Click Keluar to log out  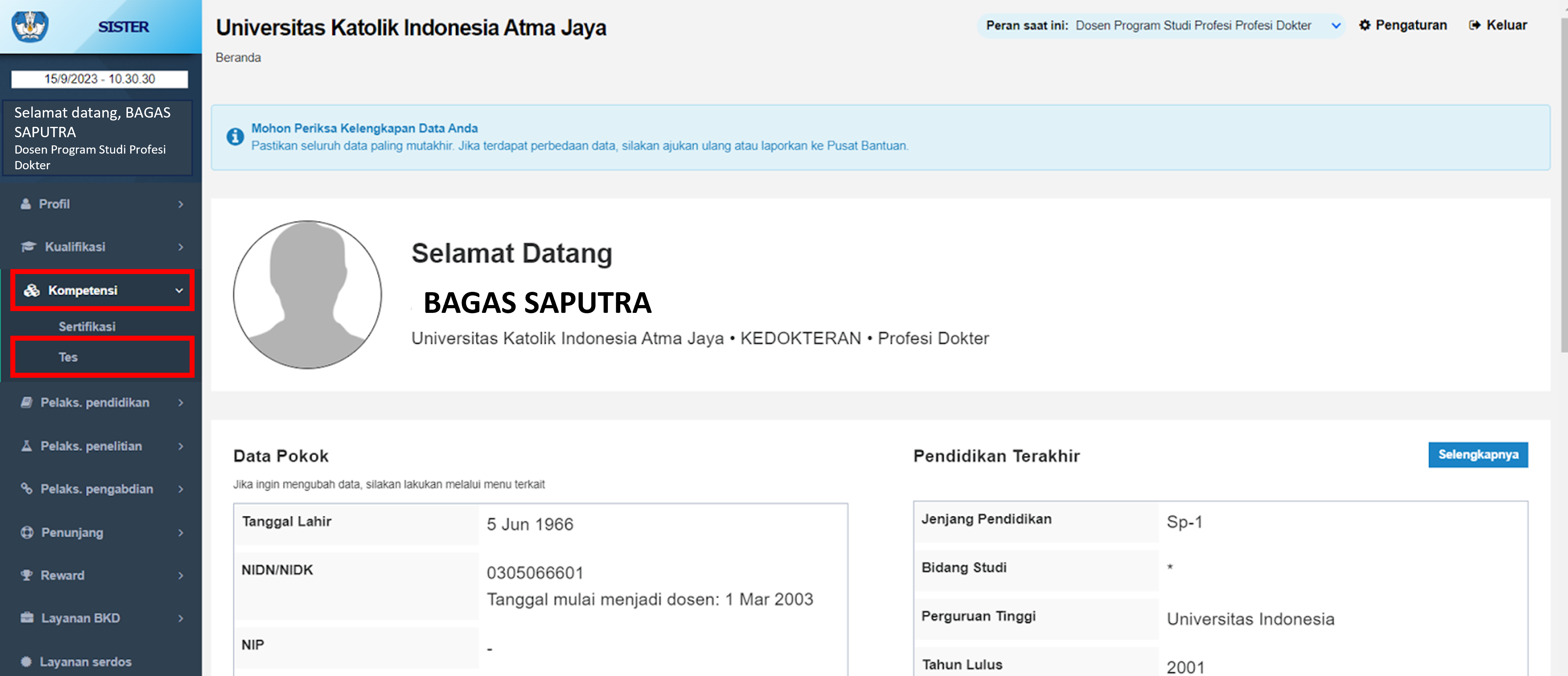pos(1498,25)
